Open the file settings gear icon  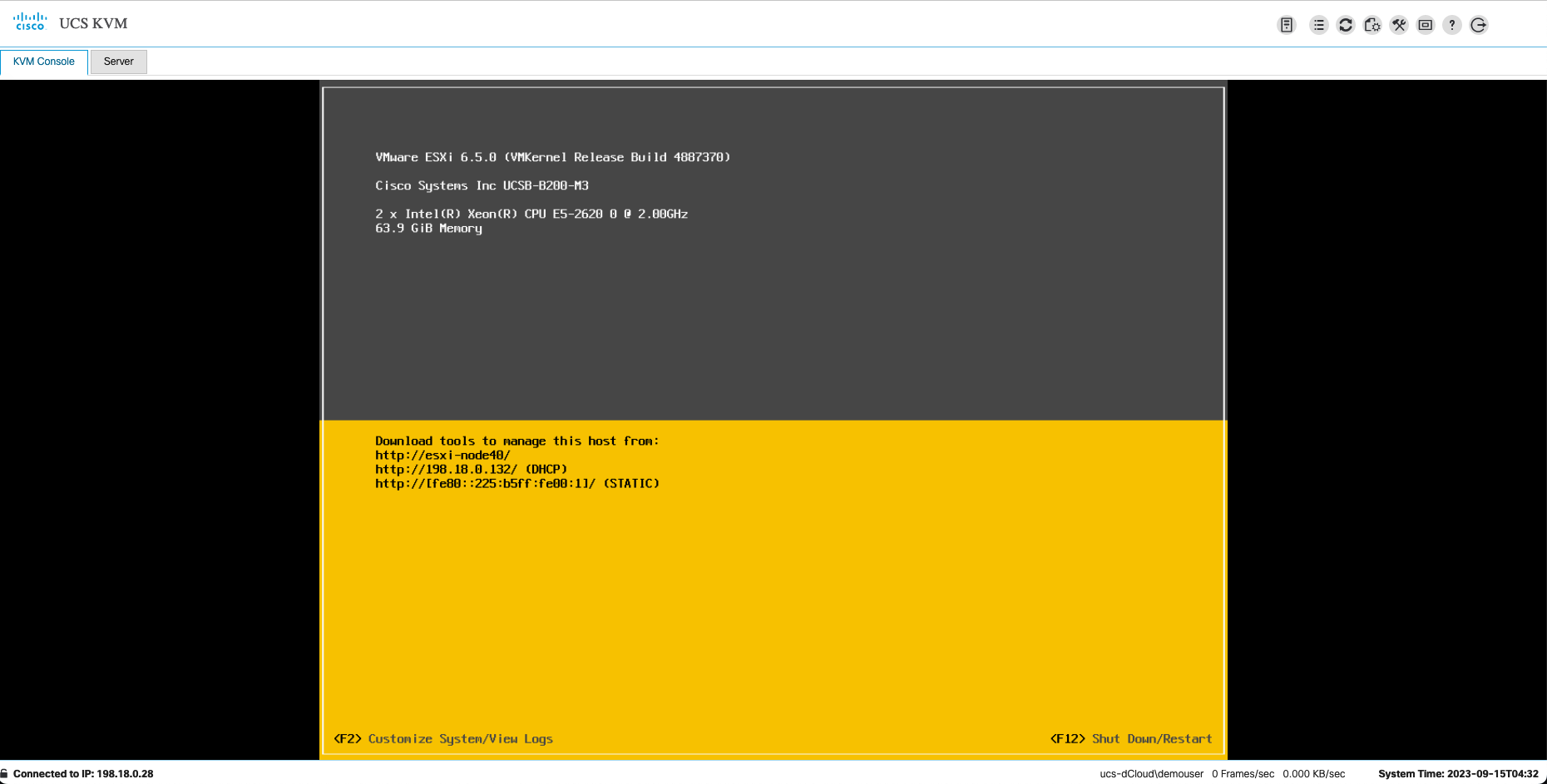coord(1372,25)
